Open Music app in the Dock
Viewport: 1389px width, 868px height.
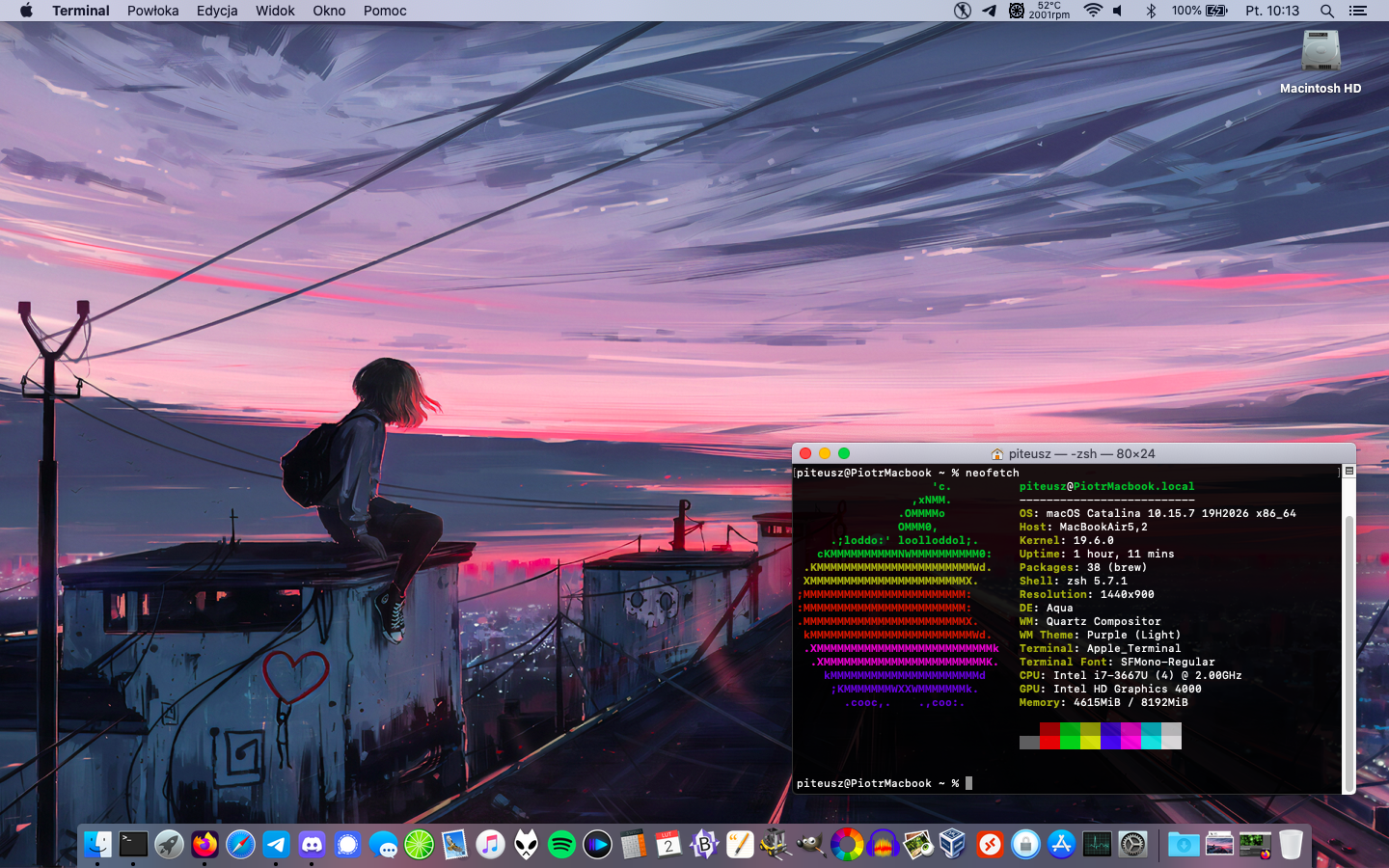[x=490, y=845]
